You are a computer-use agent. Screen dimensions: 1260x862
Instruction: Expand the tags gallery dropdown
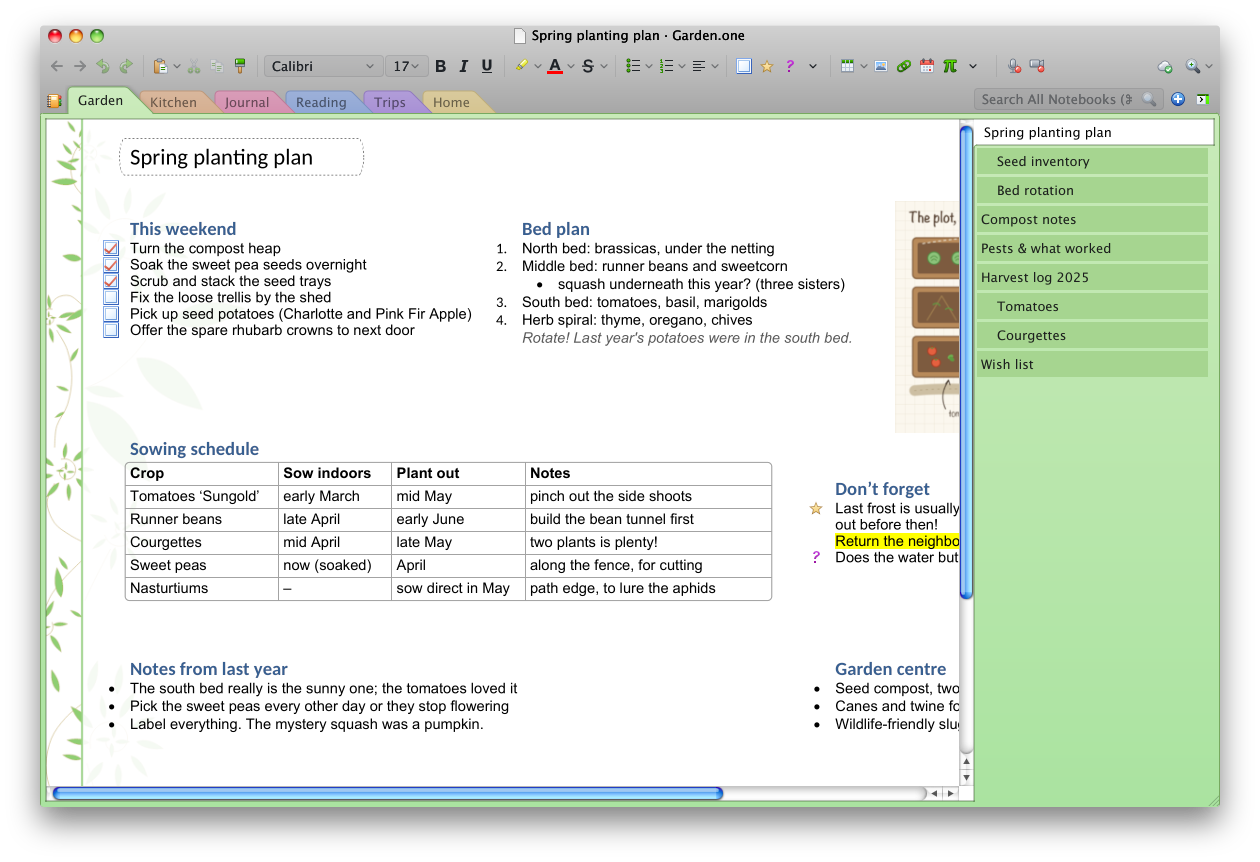tap(813, 67)
